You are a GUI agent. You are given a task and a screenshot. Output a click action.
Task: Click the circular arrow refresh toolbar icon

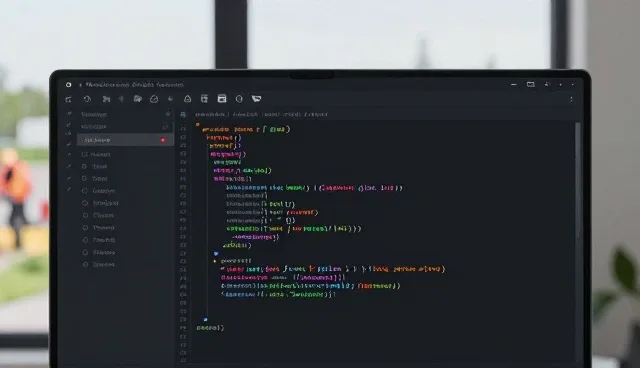87,99
